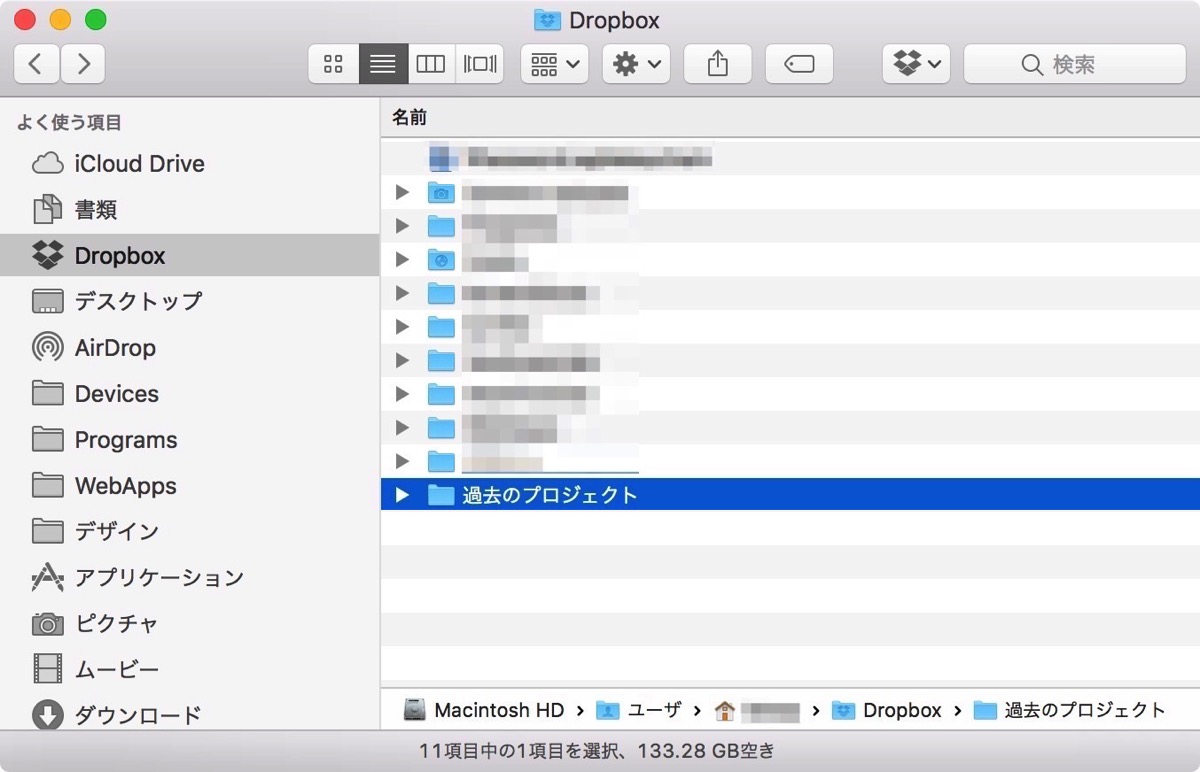Open the item arrangement dropdown
Image resolution: width=1200 pixels, height=772 pixels.
555,64
